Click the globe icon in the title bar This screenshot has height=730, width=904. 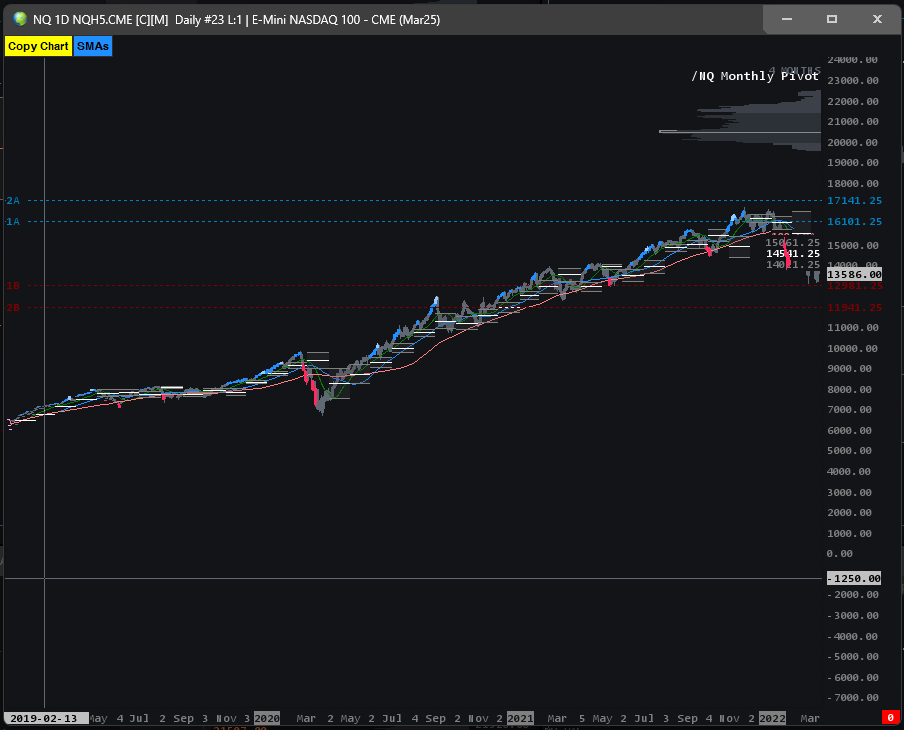[18, 19]
